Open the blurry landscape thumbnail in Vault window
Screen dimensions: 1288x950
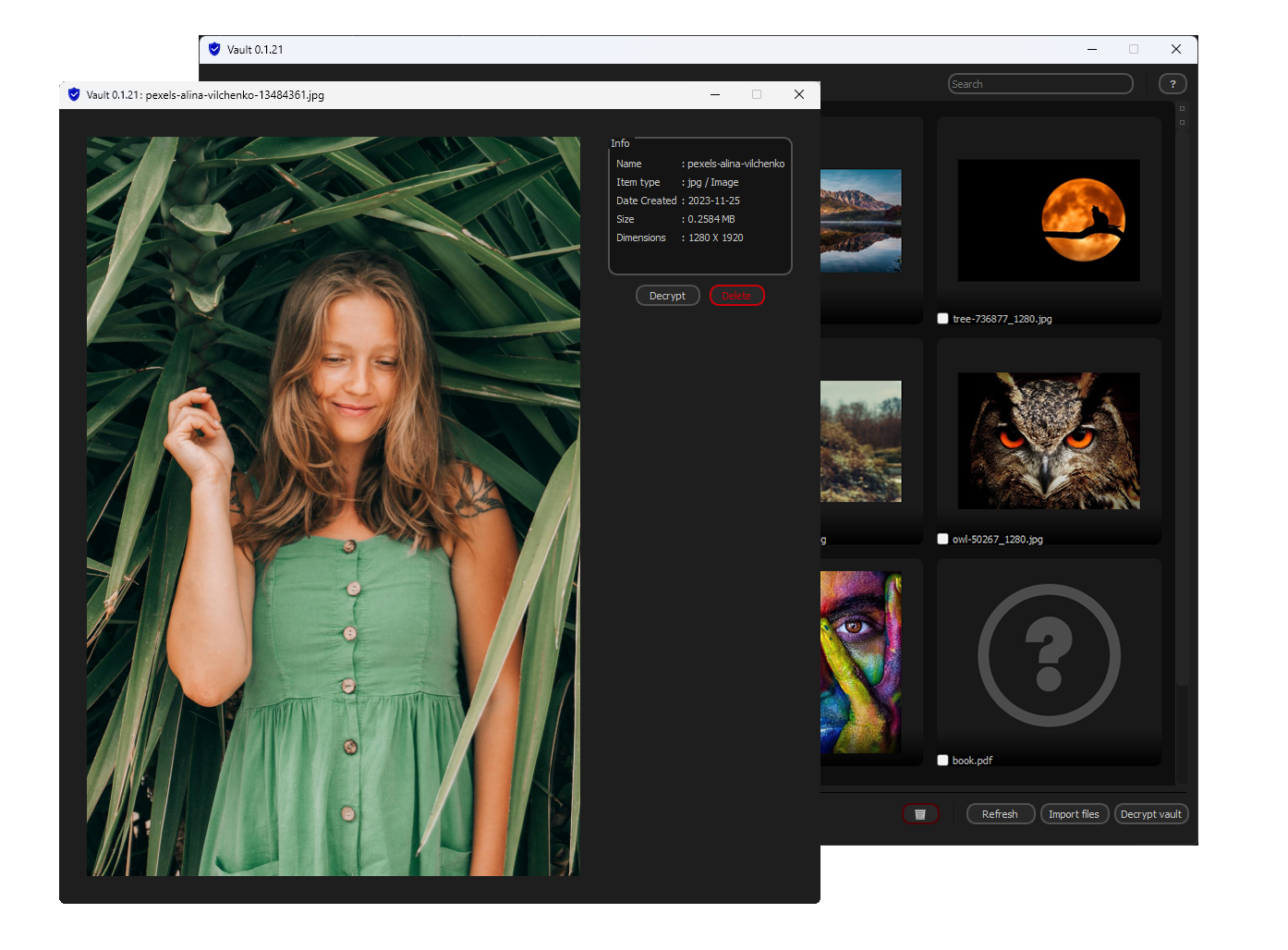click(860, 441)
